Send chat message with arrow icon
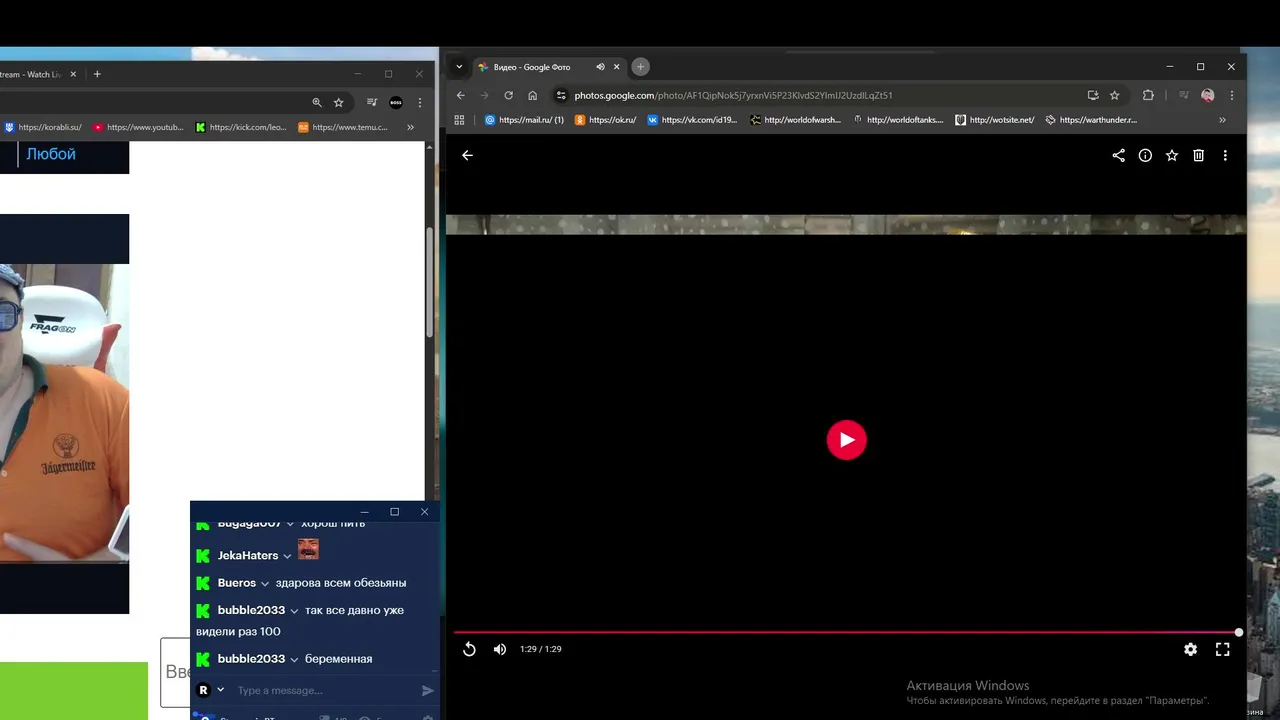Screen dimensions: 1280x720 [428, 690]
